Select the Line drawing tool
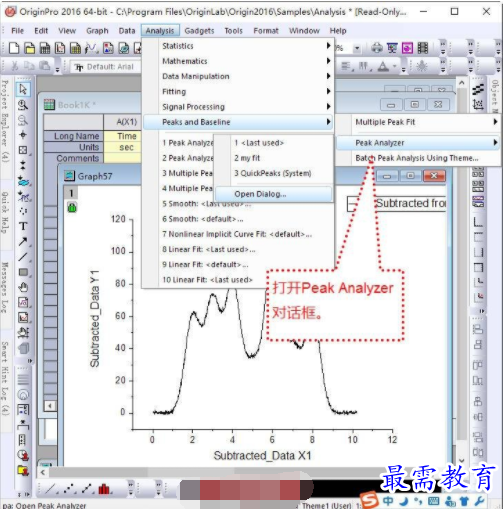The width and height of the screenshot is (504, 509). click(x=23, y=257)
